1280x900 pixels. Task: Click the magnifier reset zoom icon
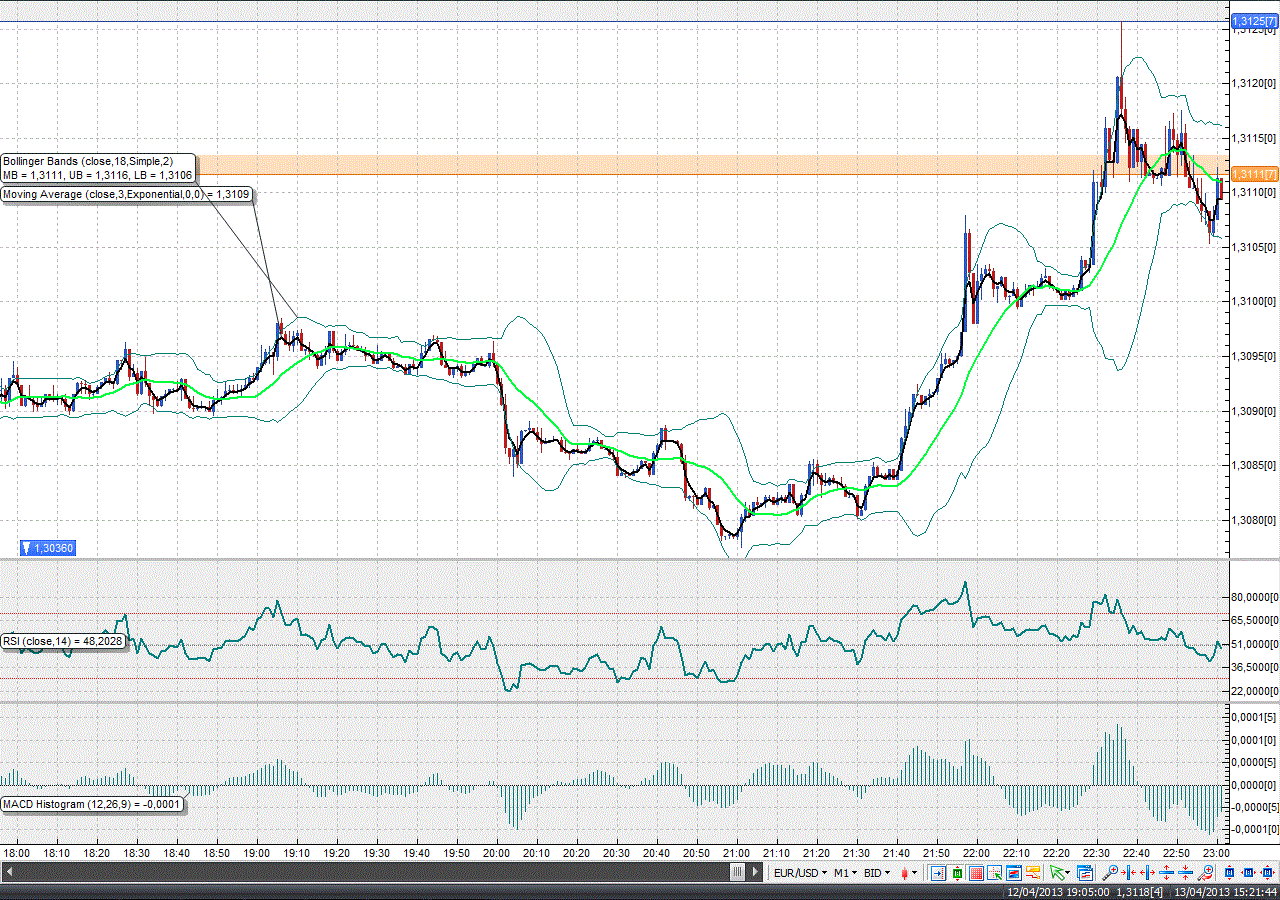(x=1205, y=873)
